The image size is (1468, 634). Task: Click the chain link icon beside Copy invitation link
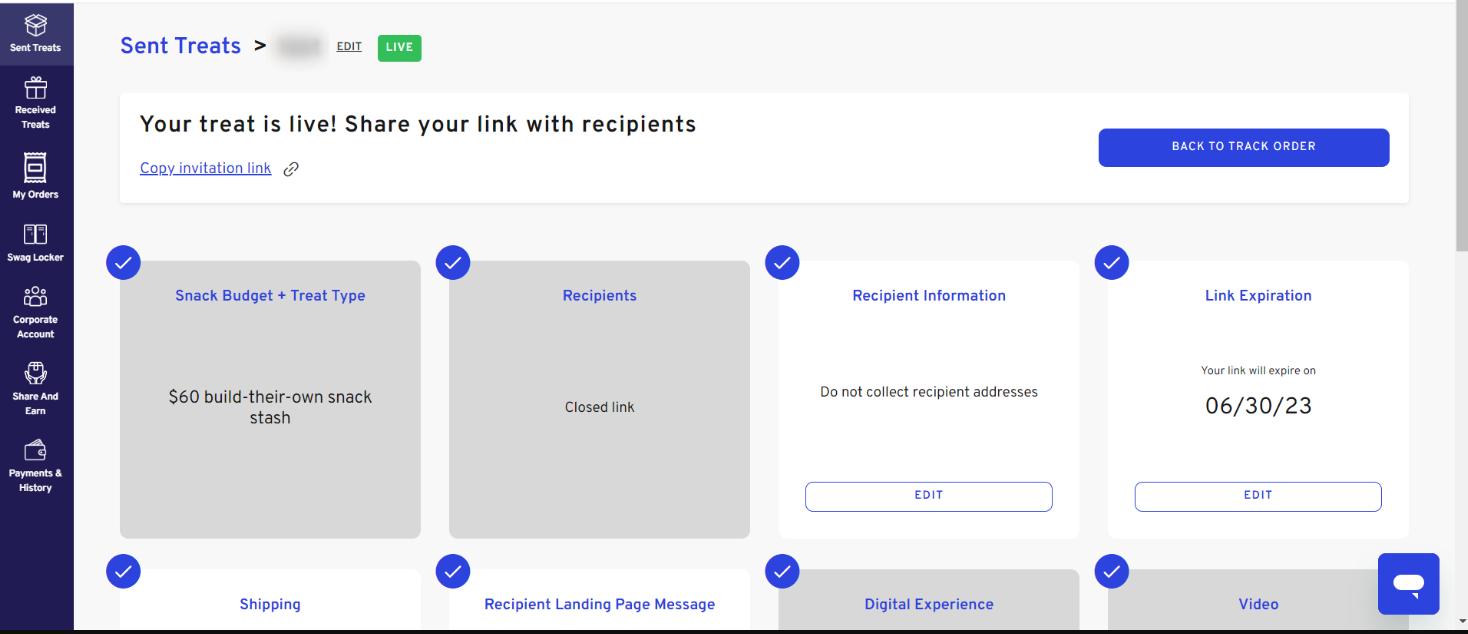click(x=291, y=169)
